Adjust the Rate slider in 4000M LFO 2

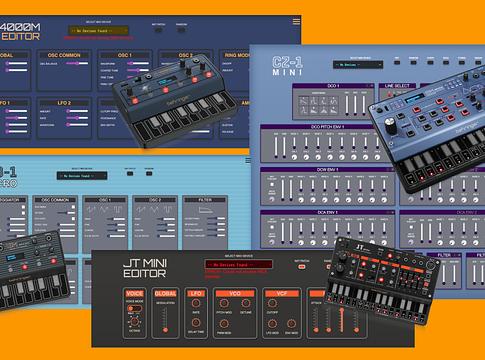point(77,118)
